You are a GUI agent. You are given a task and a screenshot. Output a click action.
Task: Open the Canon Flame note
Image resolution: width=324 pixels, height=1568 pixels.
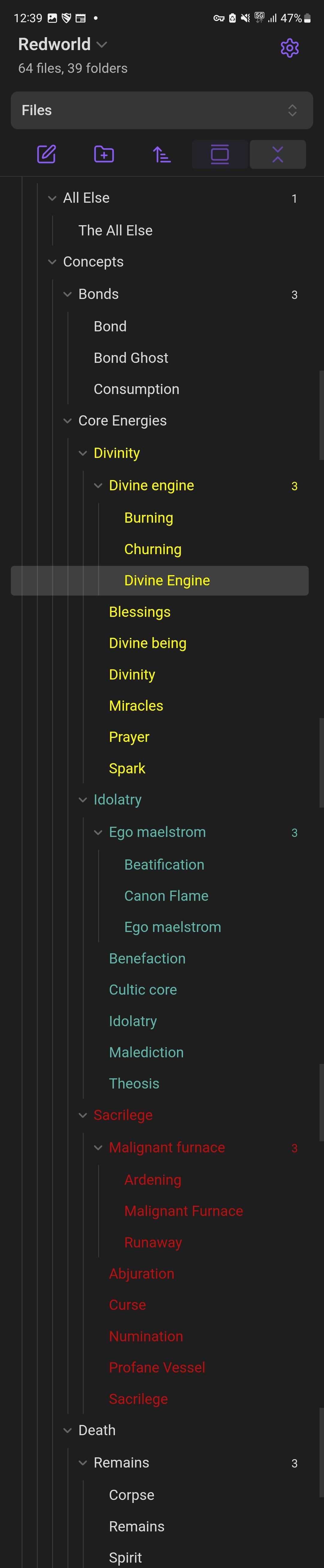[x=166, y=896]
